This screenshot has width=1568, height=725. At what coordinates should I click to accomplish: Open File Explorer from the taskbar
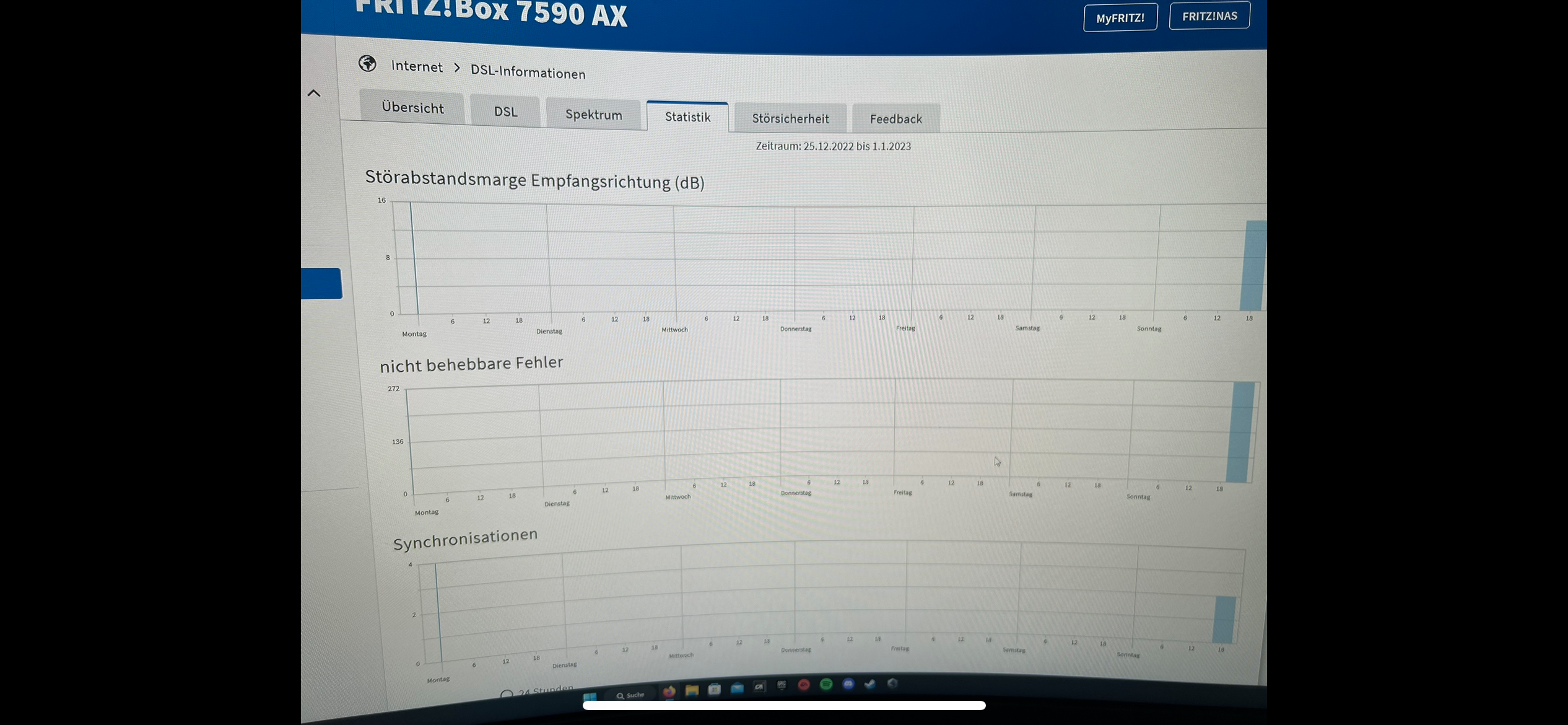(692, 690)
